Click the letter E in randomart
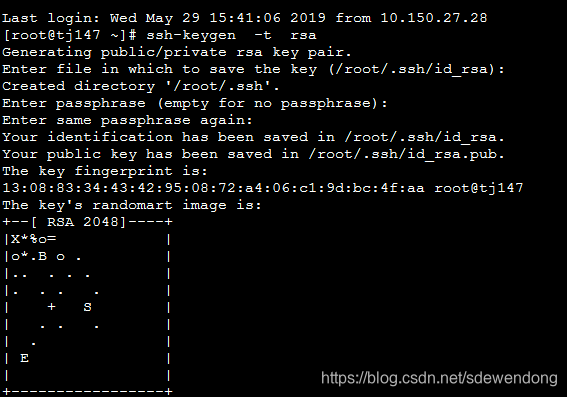The width and height of the screenshot is (567, 397). [x=24, y=358]
